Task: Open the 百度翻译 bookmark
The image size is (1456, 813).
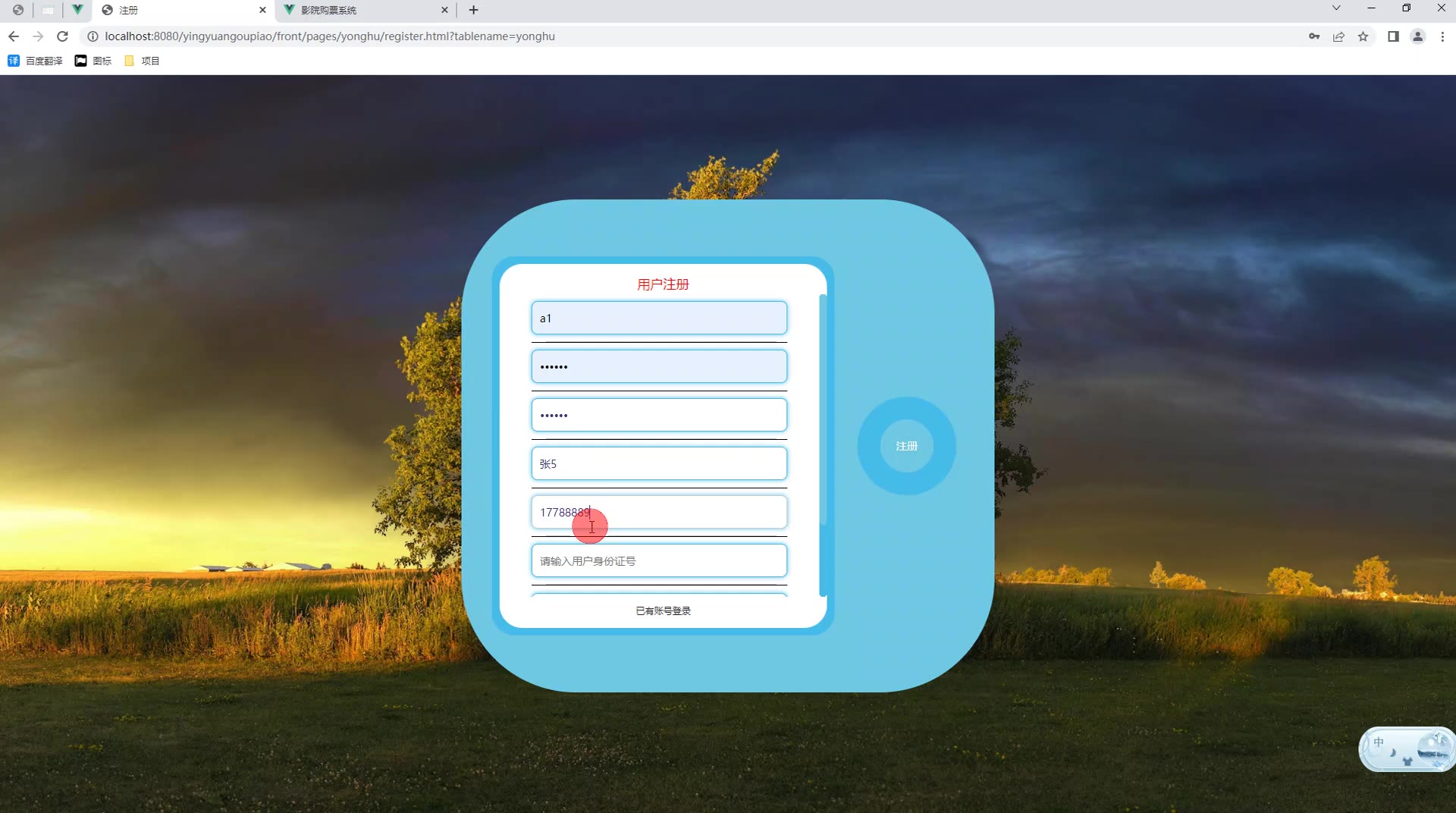Action: [x=35, y=61]
